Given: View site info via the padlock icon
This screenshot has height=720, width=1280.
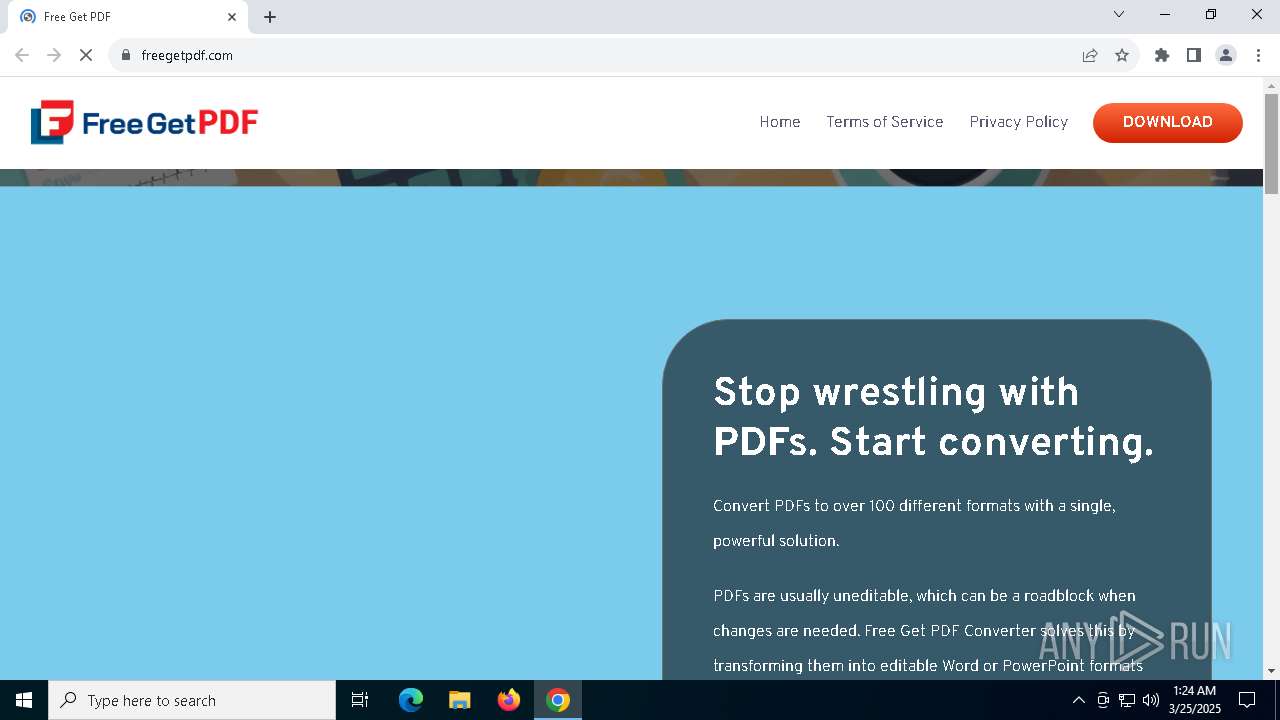Looking at the screenshot, I should pos(126,55).
